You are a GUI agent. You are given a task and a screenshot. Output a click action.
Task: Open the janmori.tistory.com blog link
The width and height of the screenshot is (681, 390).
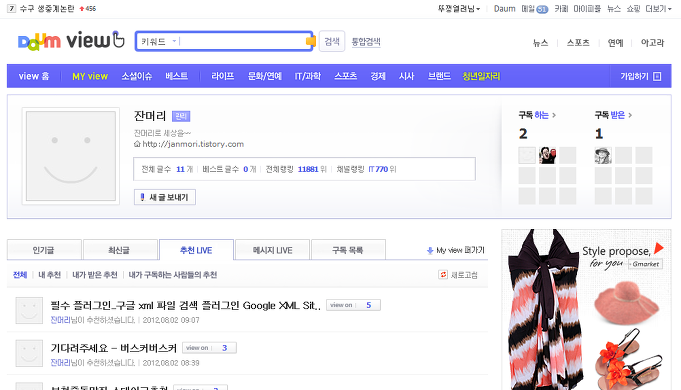pos(193,144)
